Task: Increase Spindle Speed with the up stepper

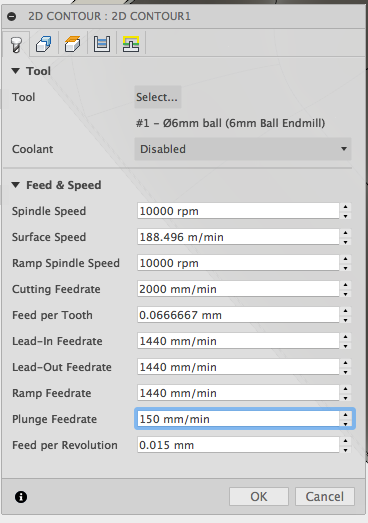Action: pos(346,207)
